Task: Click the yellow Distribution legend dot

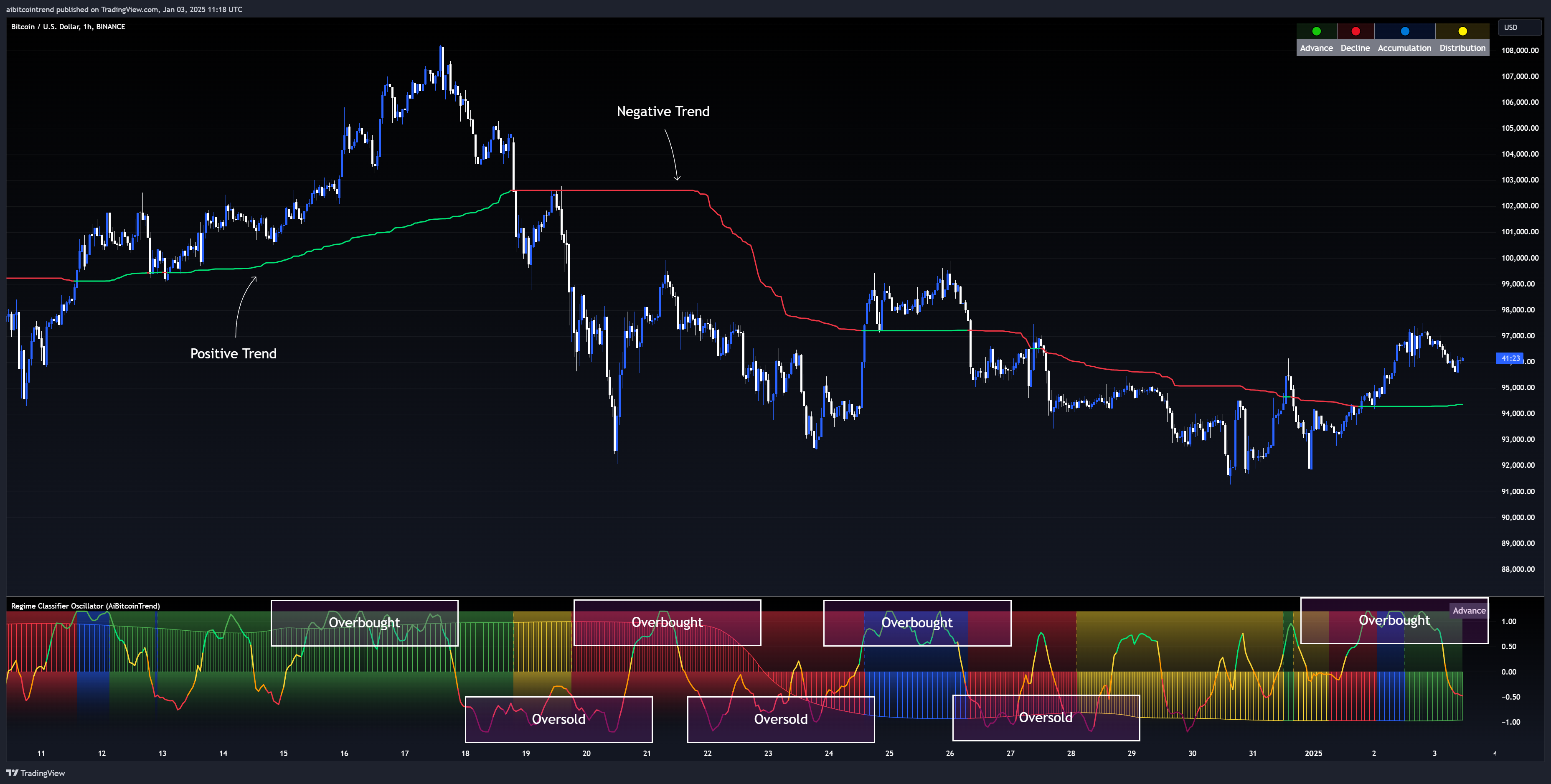Action: point(1462,31)
